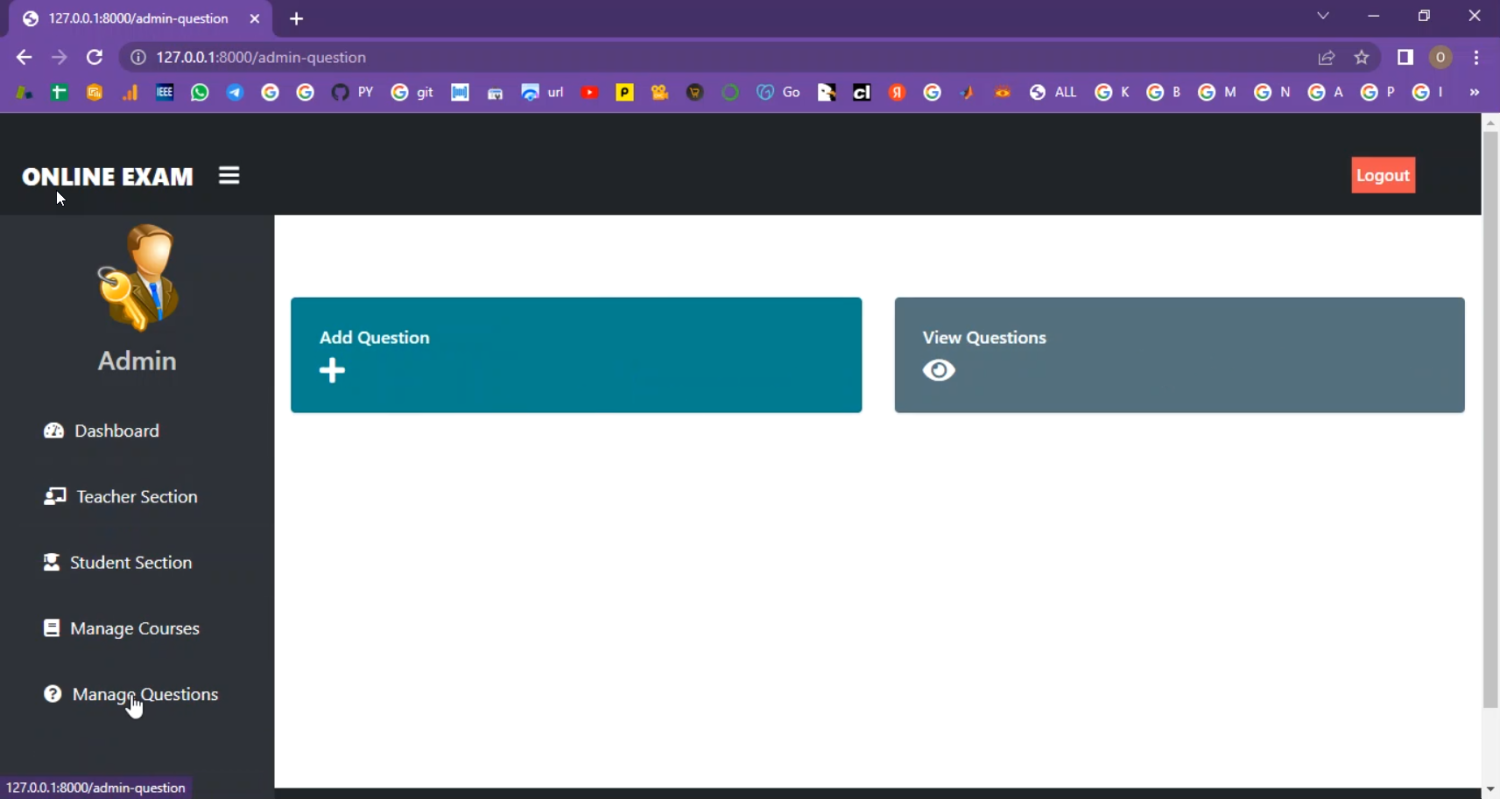Click the Student Section graduate icon
The height and width of the screenshot is (799, 1500).
51,563
